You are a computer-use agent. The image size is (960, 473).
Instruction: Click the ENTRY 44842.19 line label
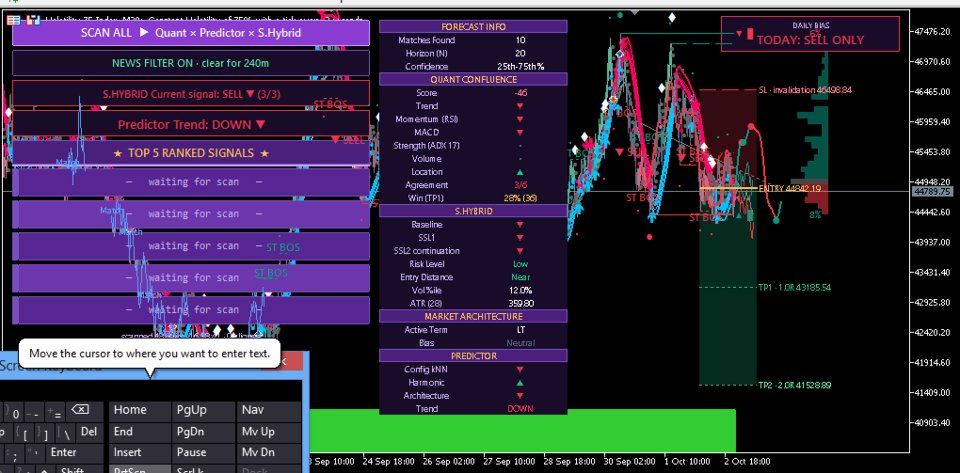[790, 188]
